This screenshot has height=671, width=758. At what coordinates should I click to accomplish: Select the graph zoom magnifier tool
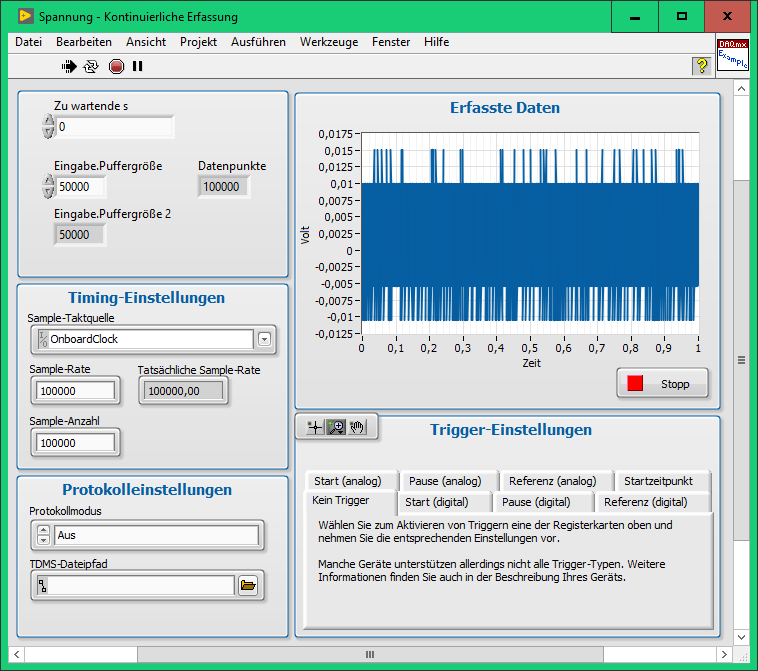[x=335, y=427]
